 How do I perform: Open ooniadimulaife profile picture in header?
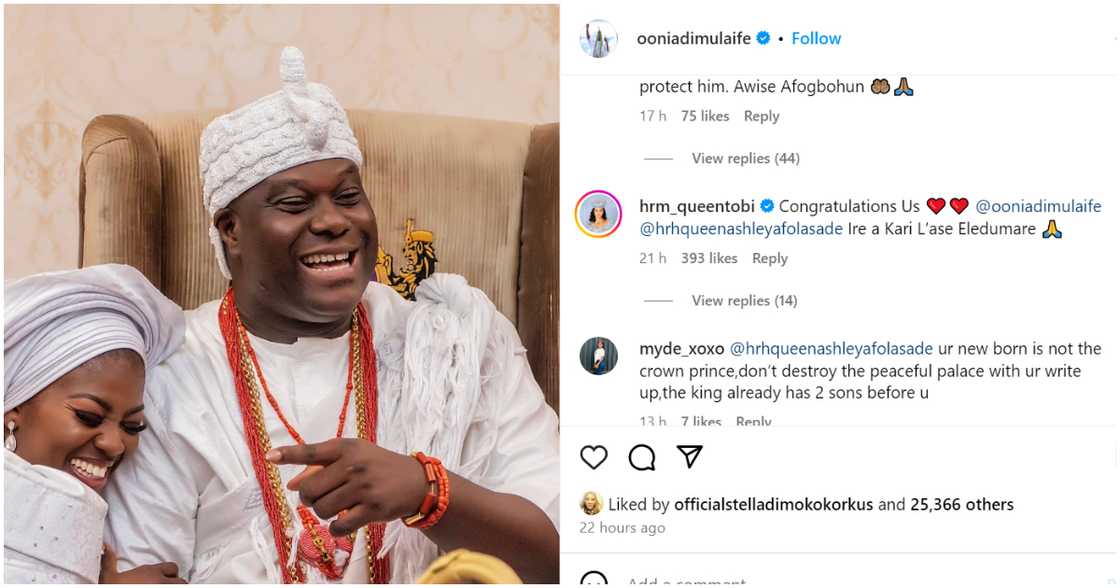598,39
